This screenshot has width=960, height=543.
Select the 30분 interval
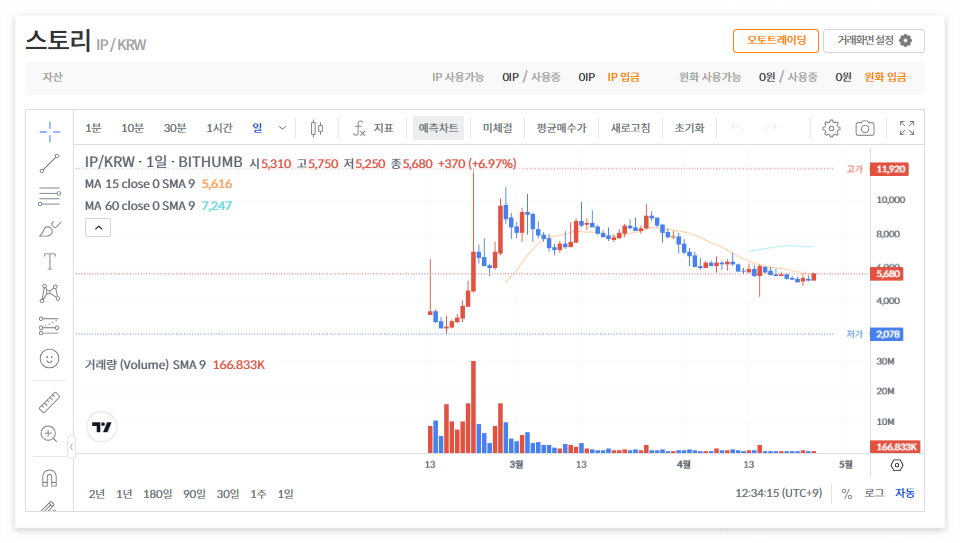pyautogui.click(x=174, y=128)
